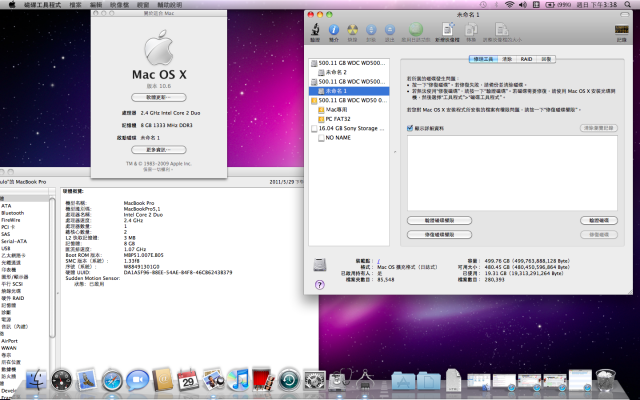640x400 pixels.
Task: Click the version 10.6 text in About This Mac
Action: coord(159,86)
